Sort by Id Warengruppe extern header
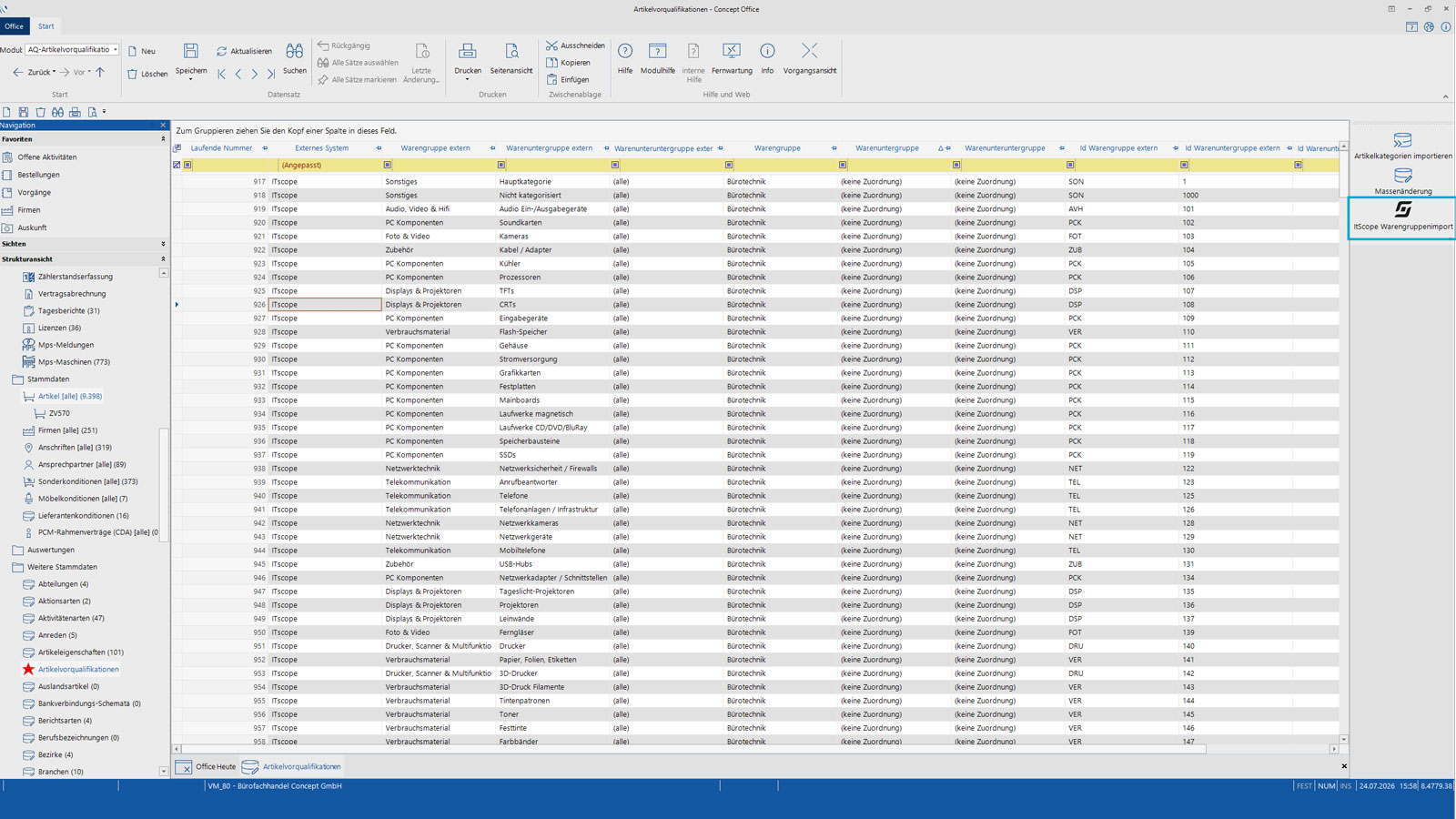This screenshot has width=1456, height=819. pyautogui.click(x=1118, y=148)
